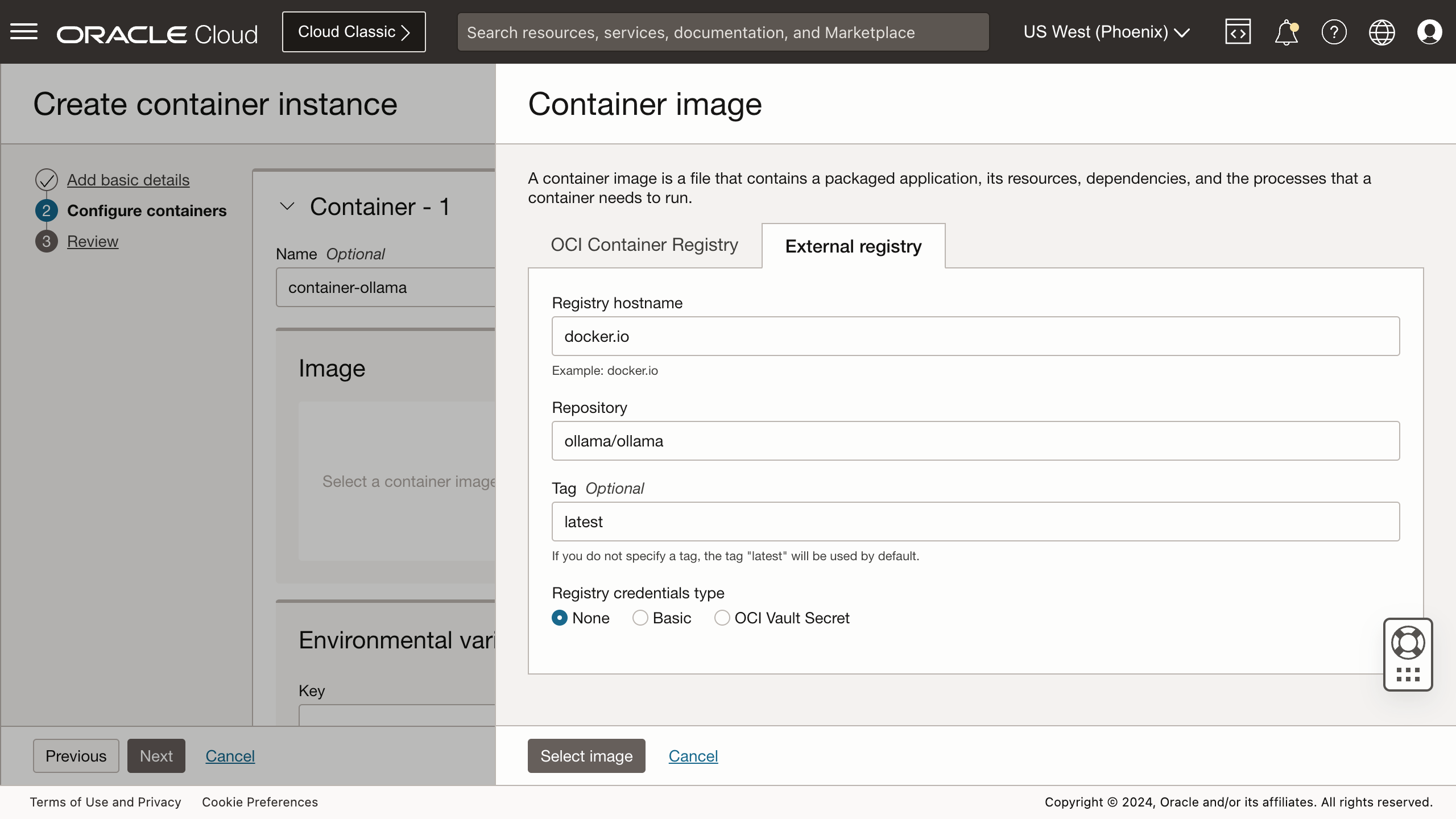This screenshot has height=819, width=1456.
Task: Open the US West (Phoenix) region dropdown
Action: pos(1106,32)
